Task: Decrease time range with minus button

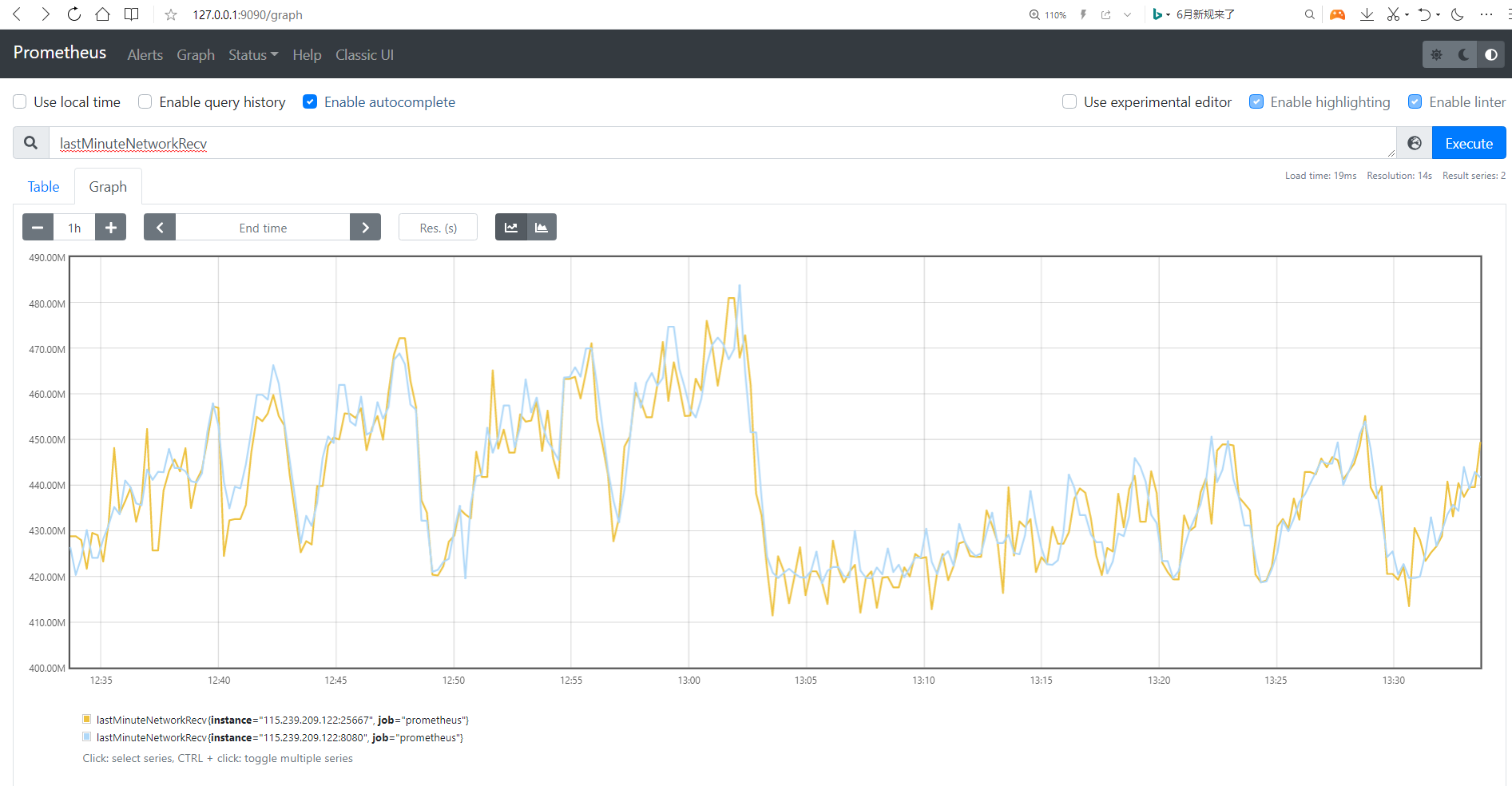Action: 38,228
